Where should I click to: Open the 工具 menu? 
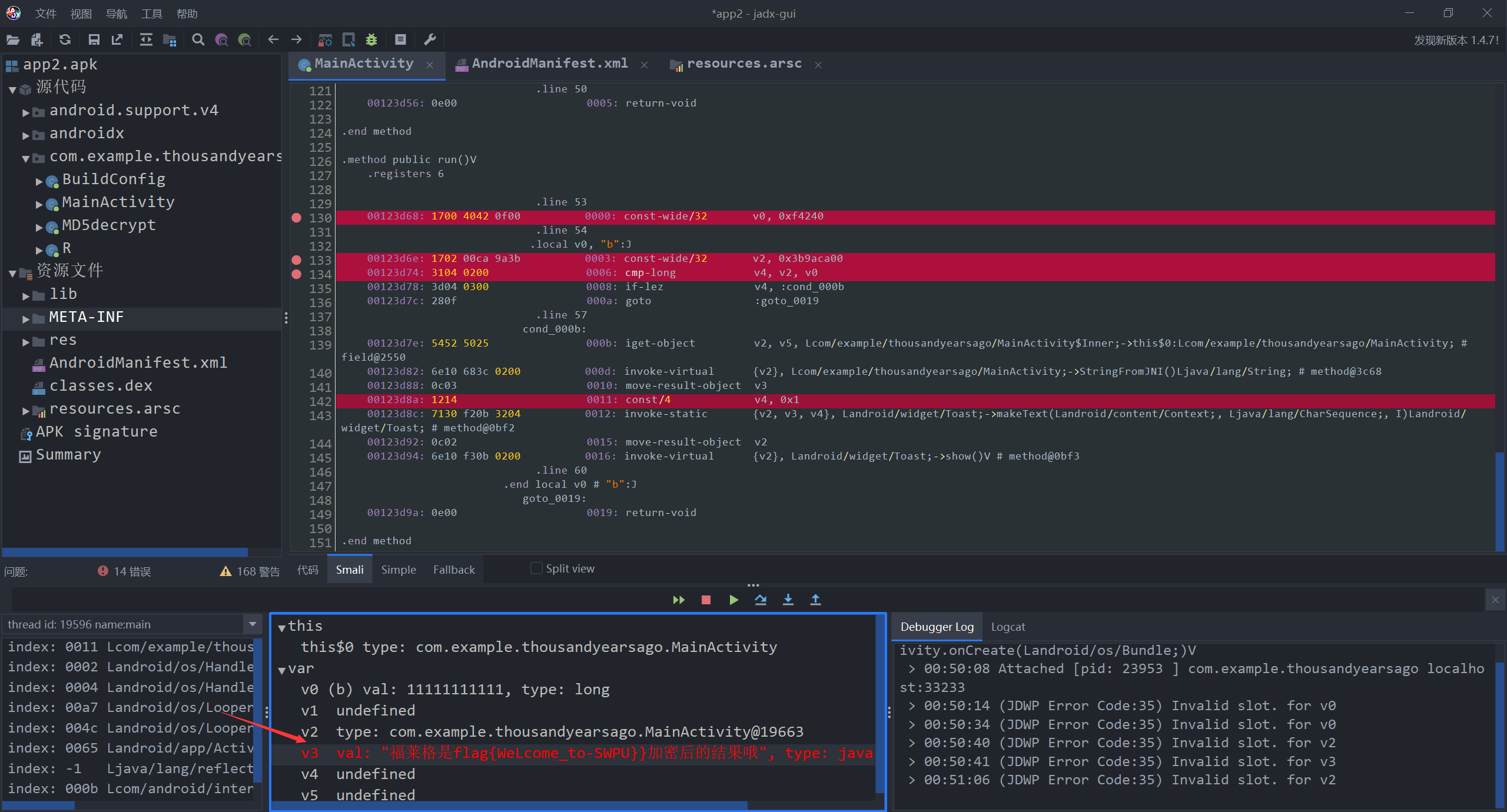[151, 14]
